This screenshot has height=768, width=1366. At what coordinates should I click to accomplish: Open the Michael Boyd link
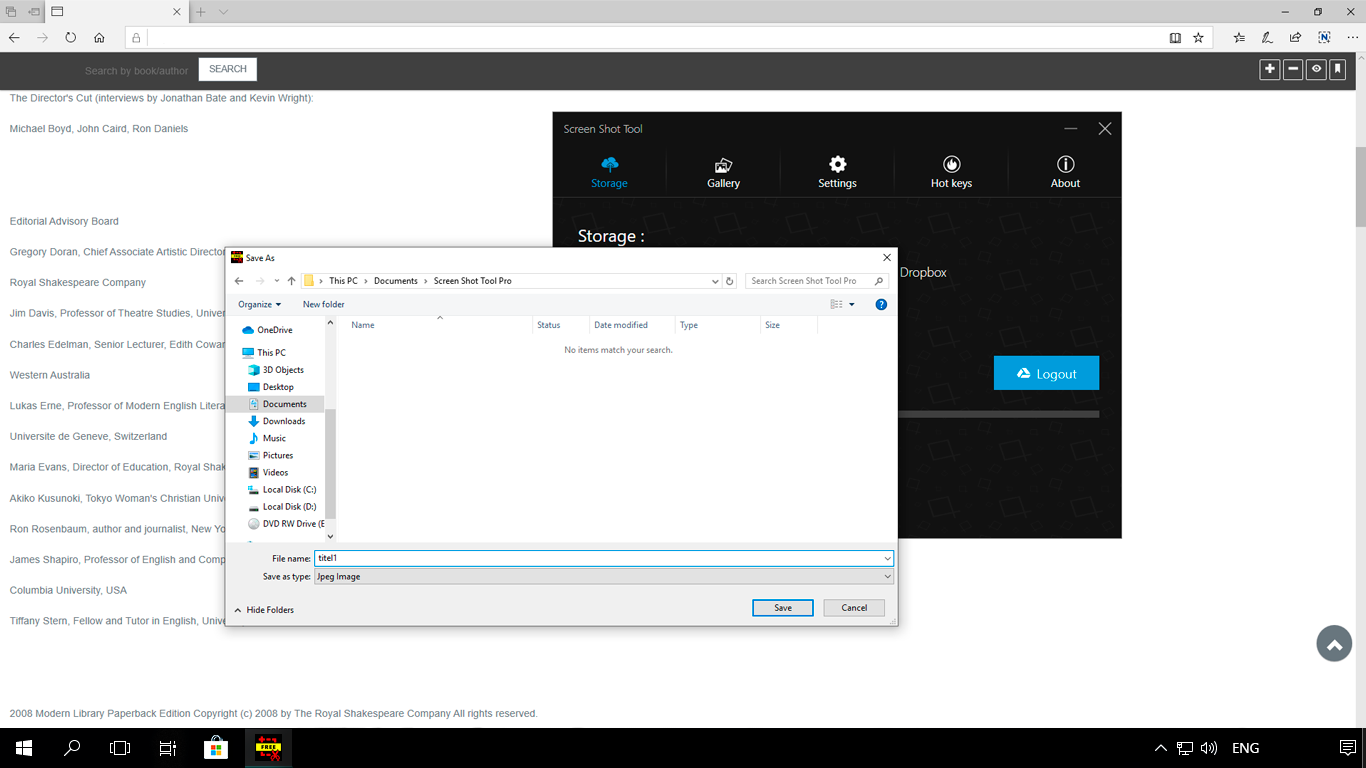(x=39, y=128)
